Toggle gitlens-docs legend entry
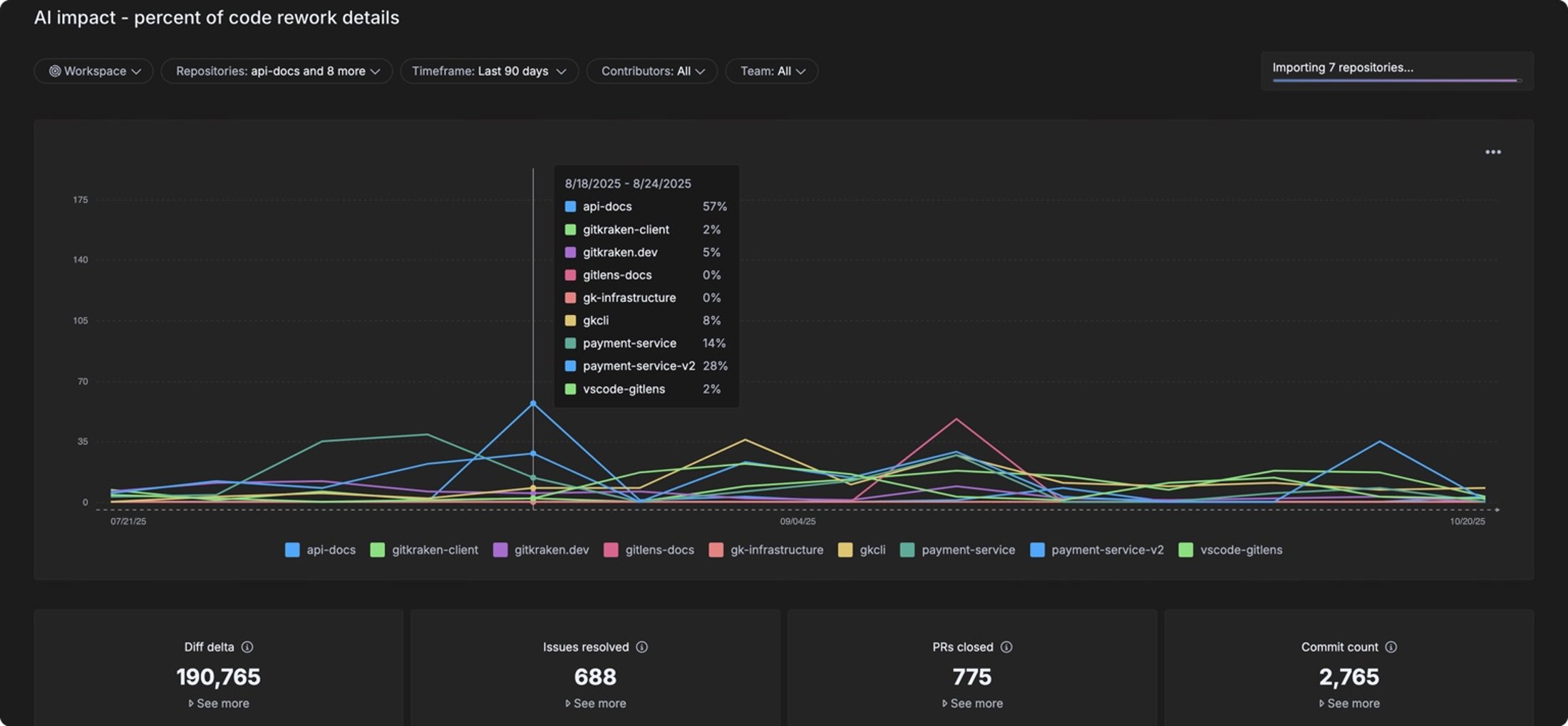The width and height of the screenshot is (1568, 726). coord(649,550)
